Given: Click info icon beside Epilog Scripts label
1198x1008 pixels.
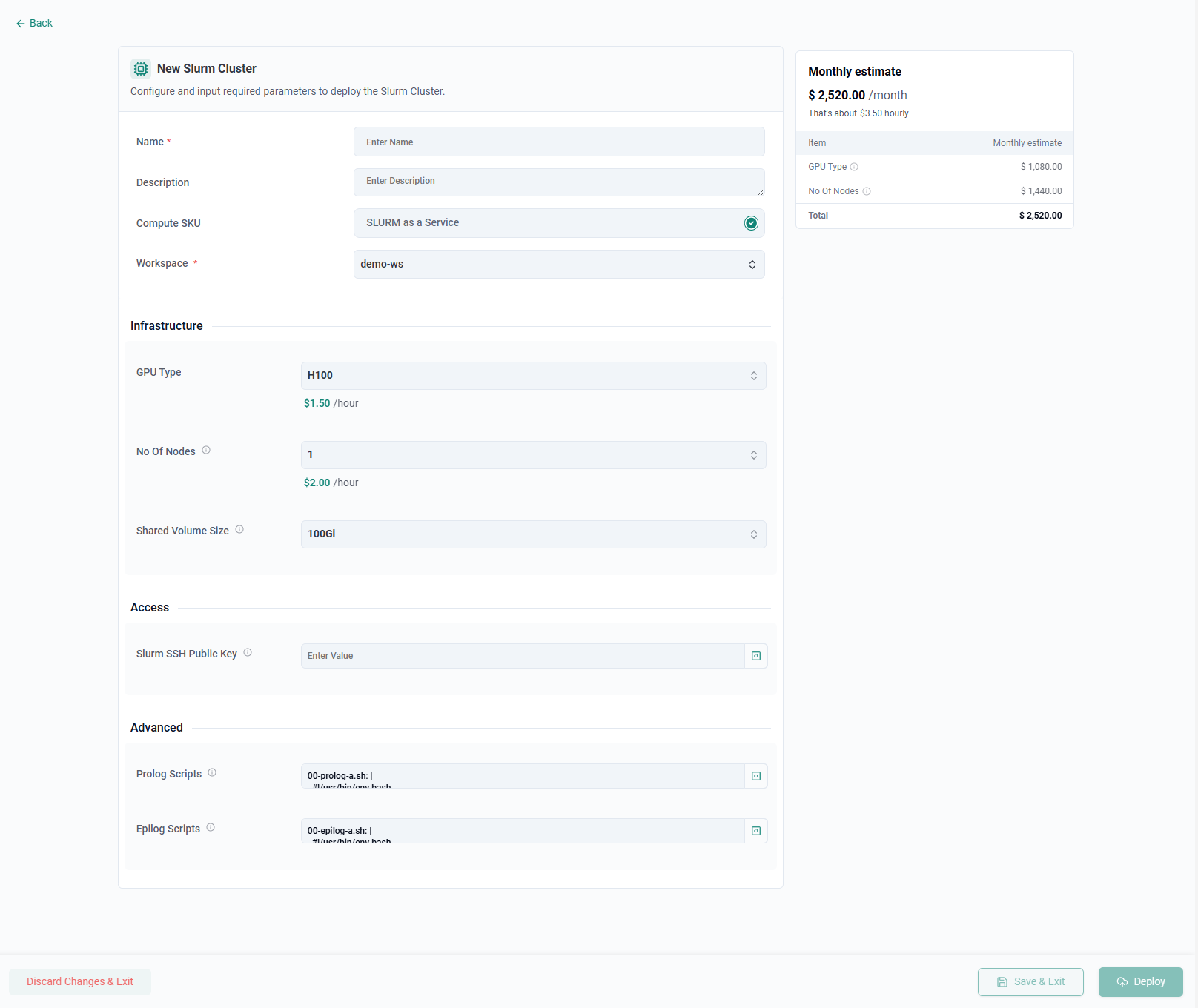Looking at the screenshot, I should [211, 828].
